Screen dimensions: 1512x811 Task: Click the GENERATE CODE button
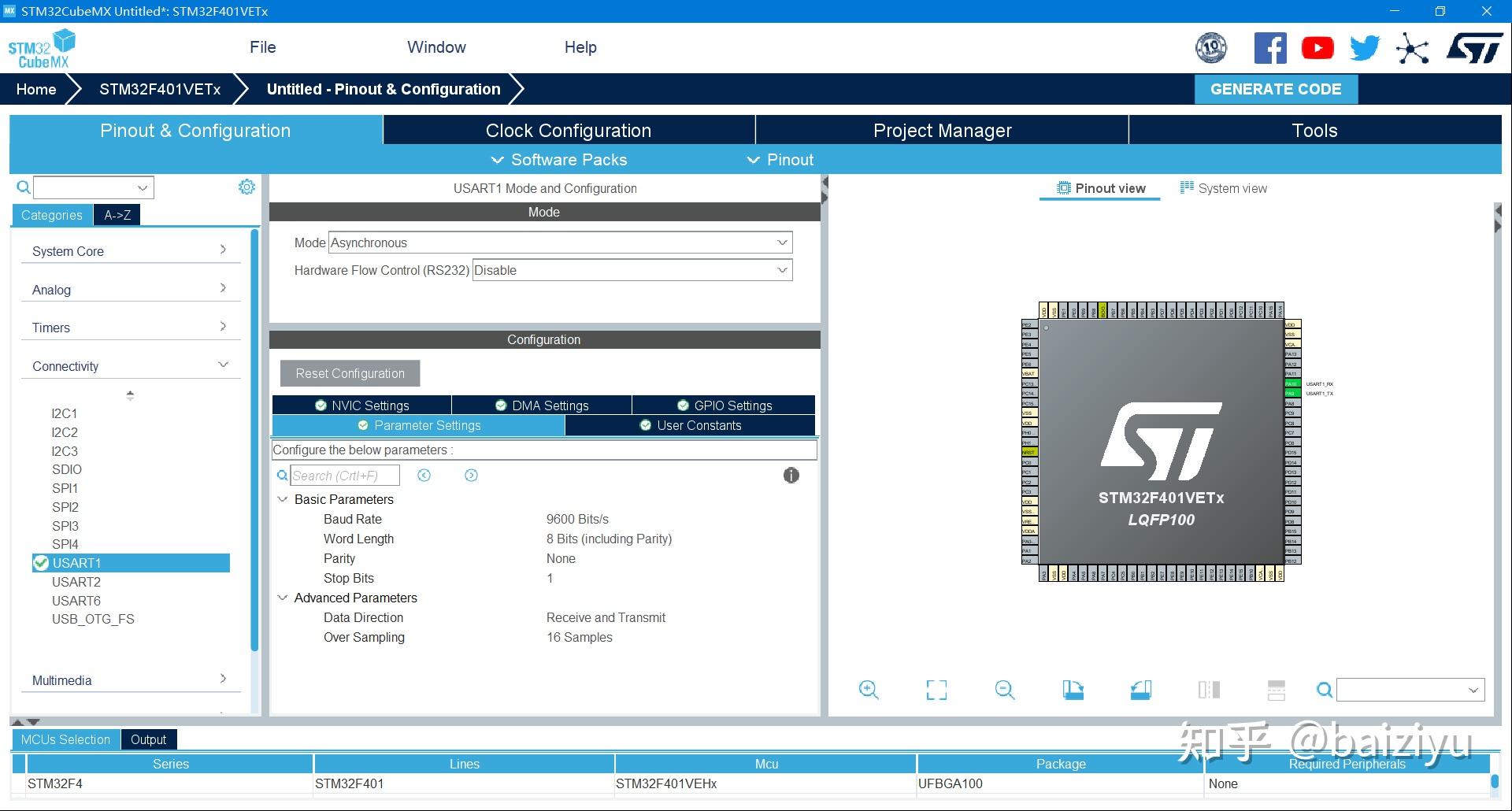coord(1275,89)
